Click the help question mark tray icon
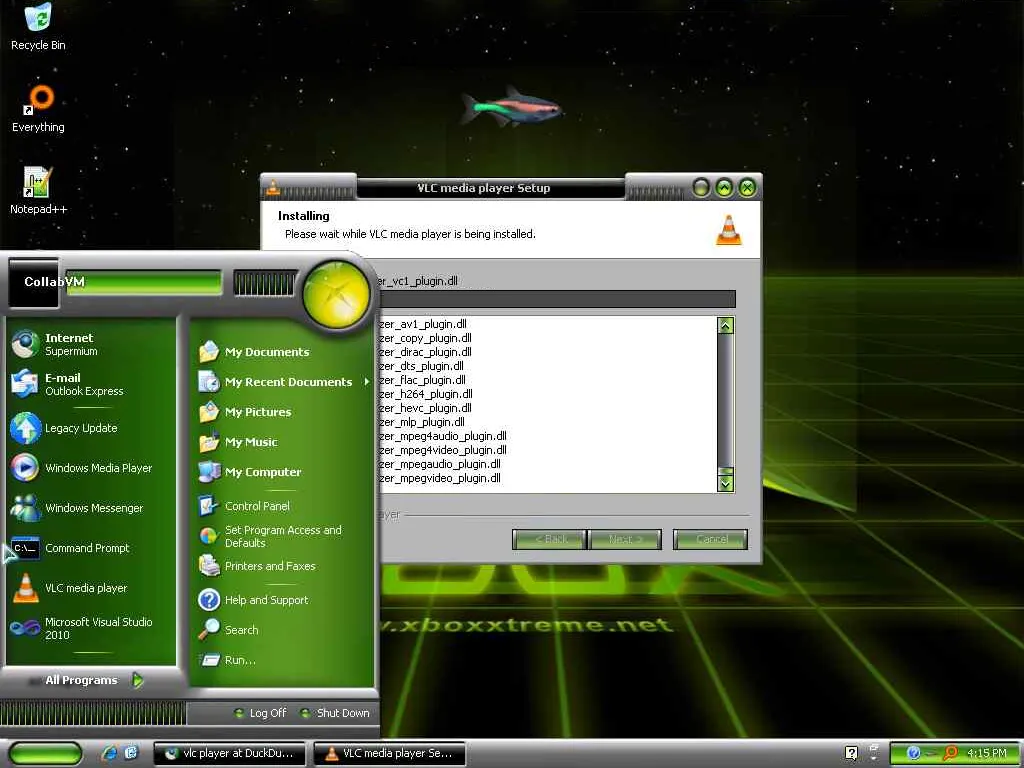1024x768 pixels. pyautogui.click(x=851, y=753)
